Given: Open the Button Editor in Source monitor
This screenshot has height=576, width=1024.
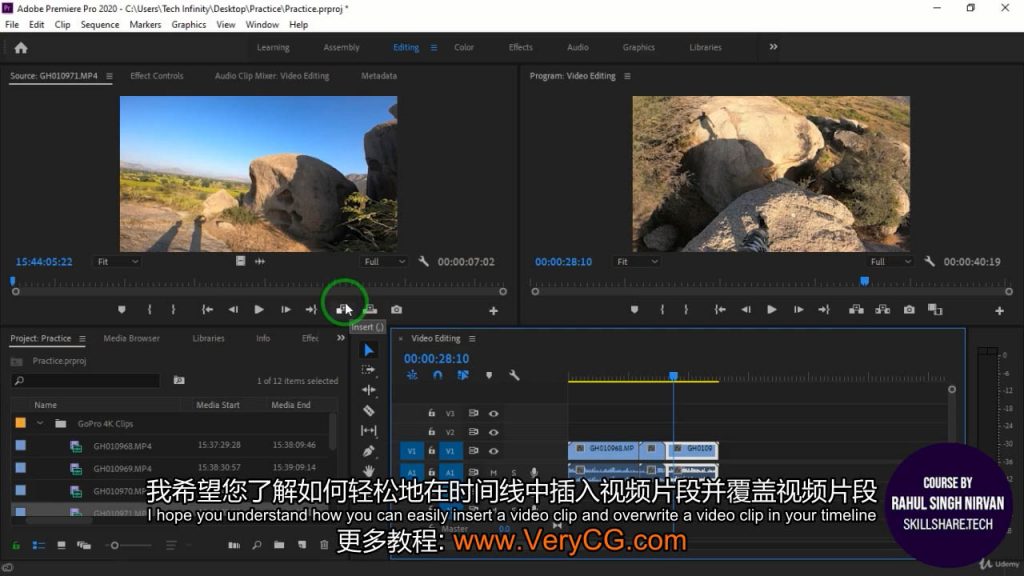Looking at the screenshot, I should tap(494, 311).
